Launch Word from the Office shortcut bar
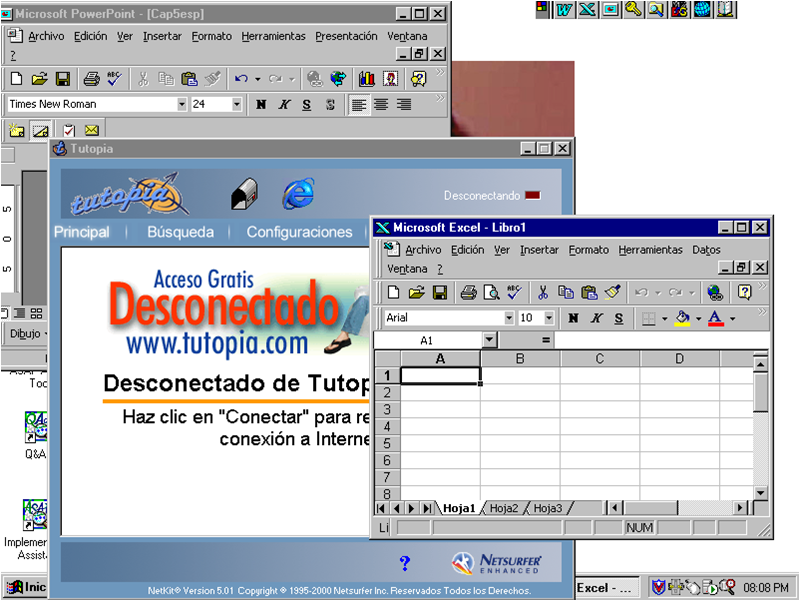Viewport: 800px width, 601px height. click(564, 9)
